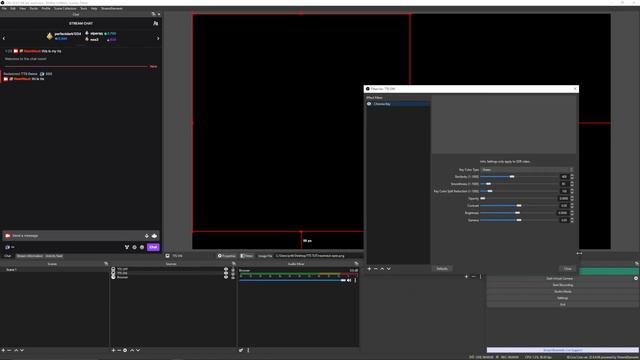This screenshot has width=640, height=360.
Task: Open the Virtual Camera settings gear icon
Action: pyautogui.click(x=636, y=278)
